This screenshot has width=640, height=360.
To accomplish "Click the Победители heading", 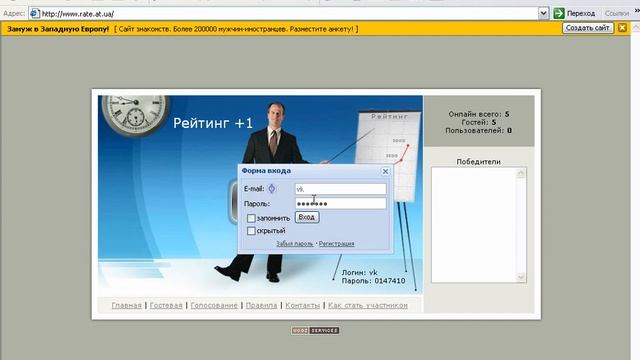I will 478,162.
